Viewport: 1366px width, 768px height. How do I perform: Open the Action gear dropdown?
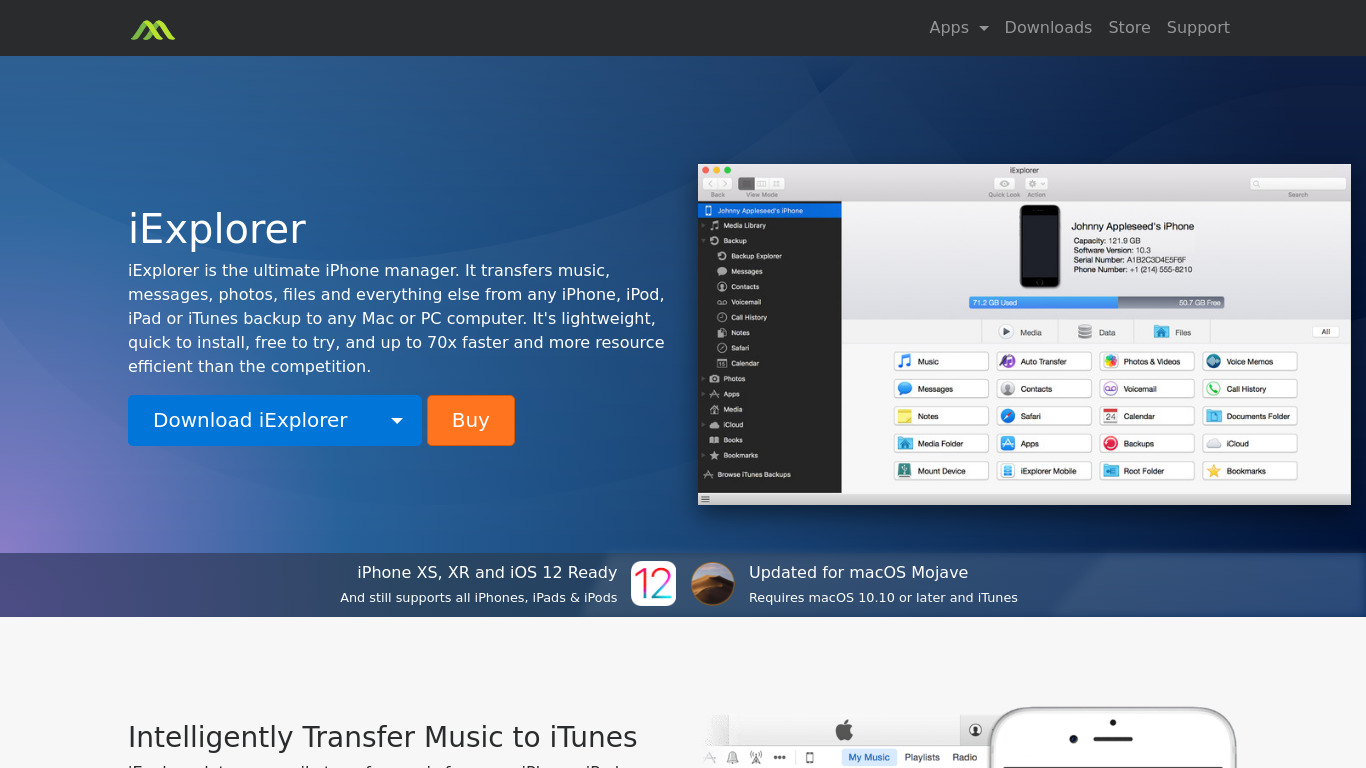(1036, 184)
